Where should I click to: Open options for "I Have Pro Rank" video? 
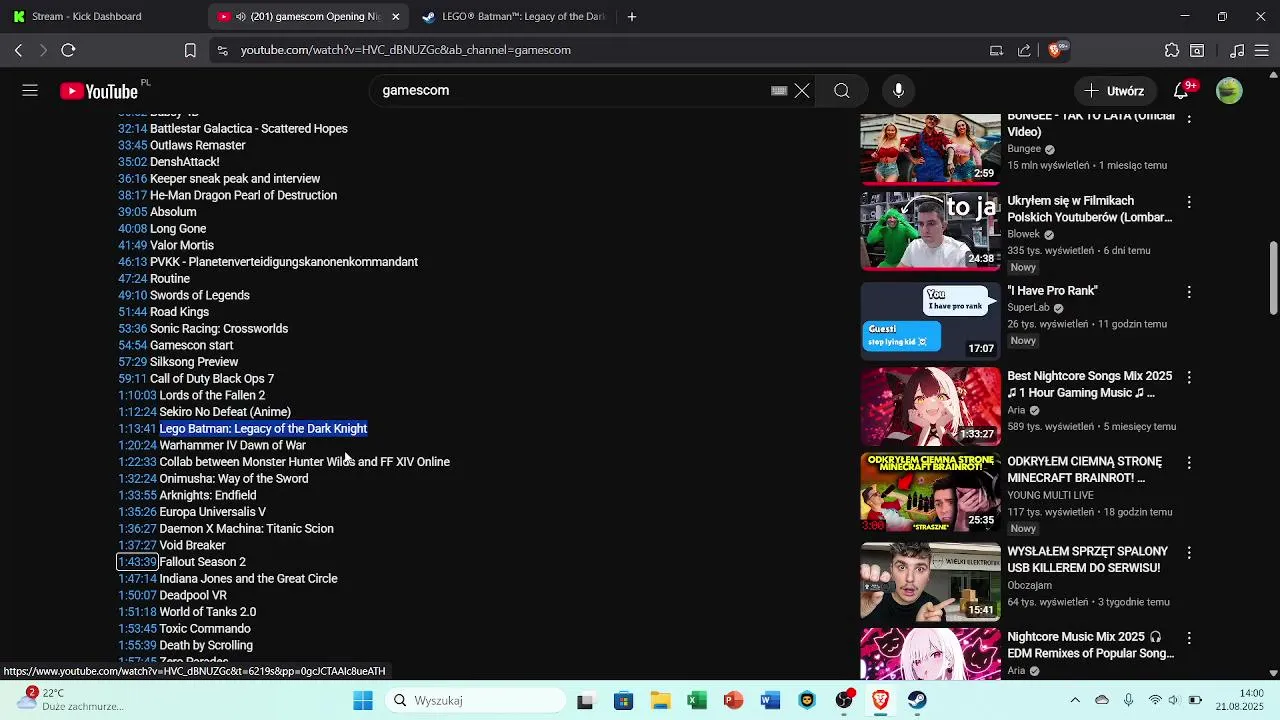pyautogui.click(x=1189, y=292)
